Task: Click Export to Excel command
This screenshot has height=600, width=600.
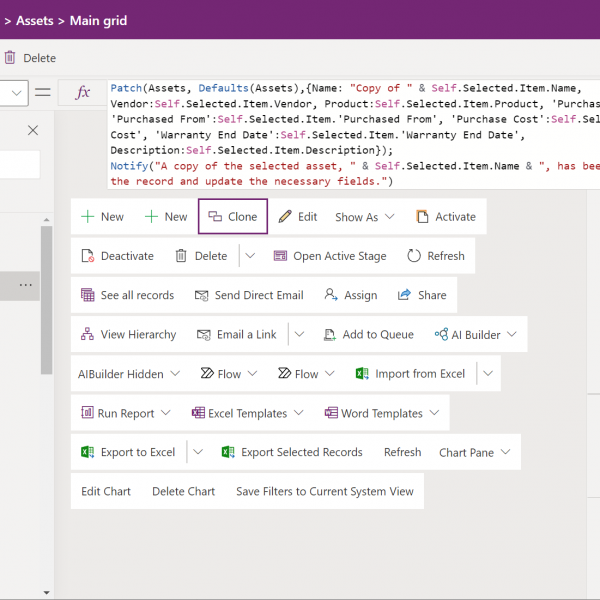Action: click(x=128, y=452)
